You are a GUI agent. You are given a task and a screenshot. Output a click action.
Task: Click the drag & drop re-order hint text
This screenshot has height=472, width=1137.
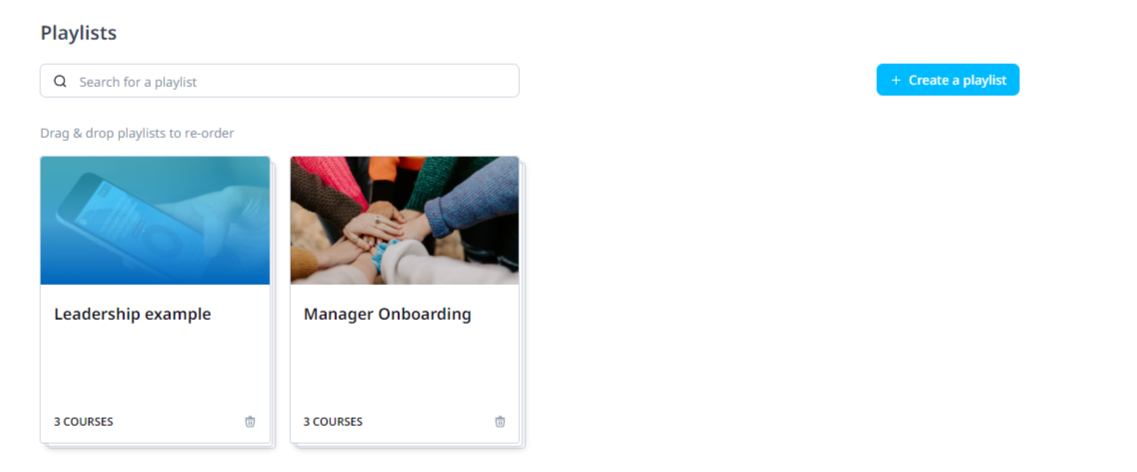pos(137,133)
